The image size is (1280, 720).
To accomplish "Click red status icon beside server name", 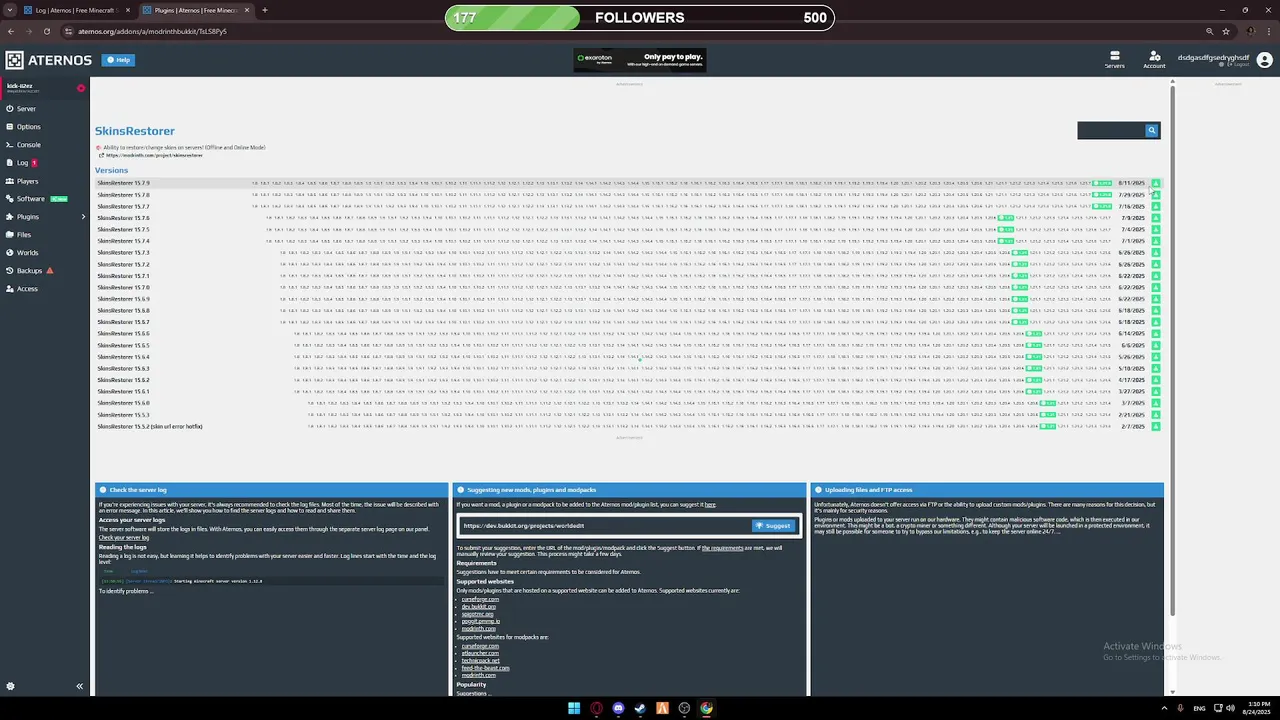I will (81, 88).
